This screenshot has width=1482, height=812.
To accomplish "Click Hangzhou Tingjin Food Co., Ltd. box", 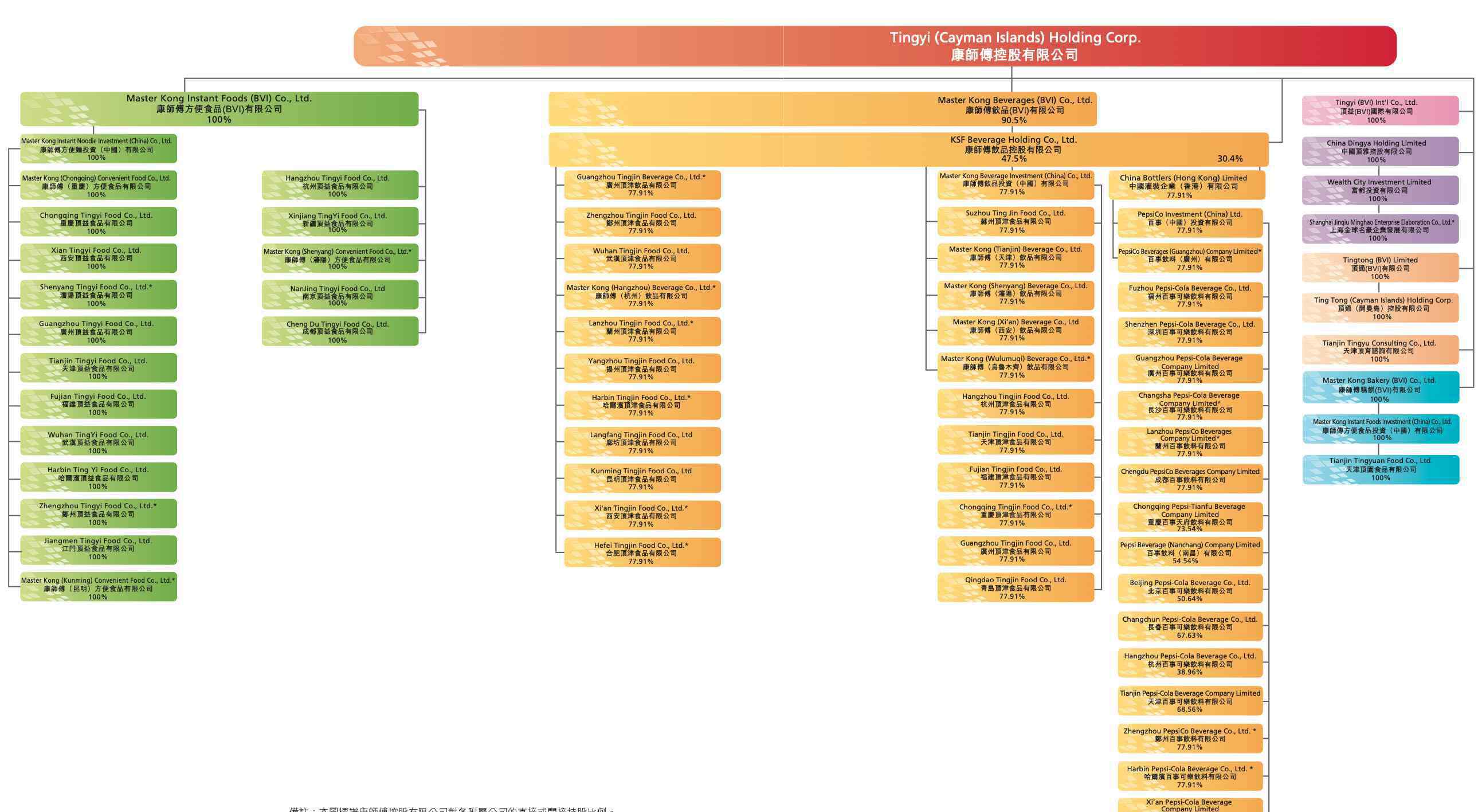I will (1016, 403).
